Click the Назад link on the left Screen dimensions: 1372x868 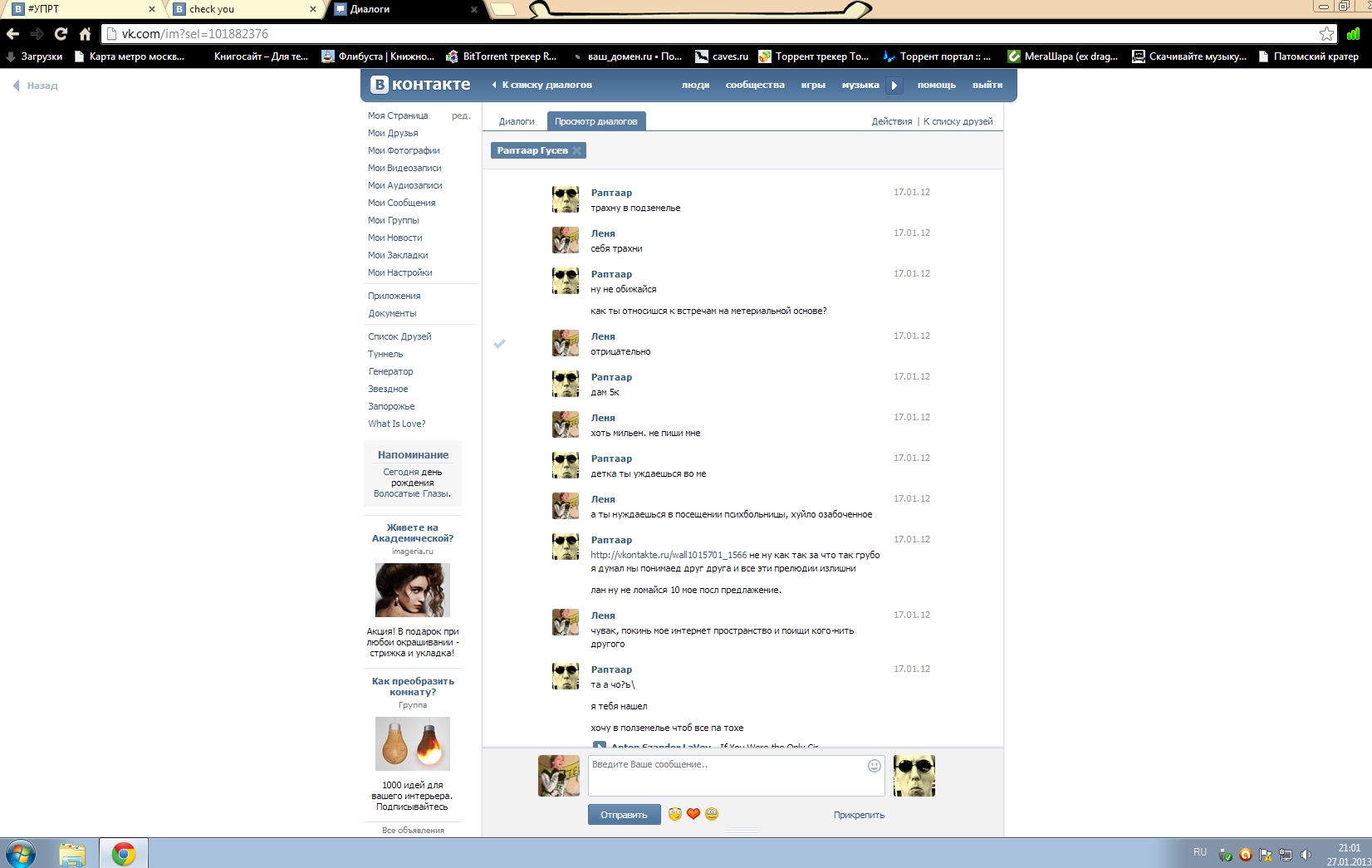[x=36, y=86]
